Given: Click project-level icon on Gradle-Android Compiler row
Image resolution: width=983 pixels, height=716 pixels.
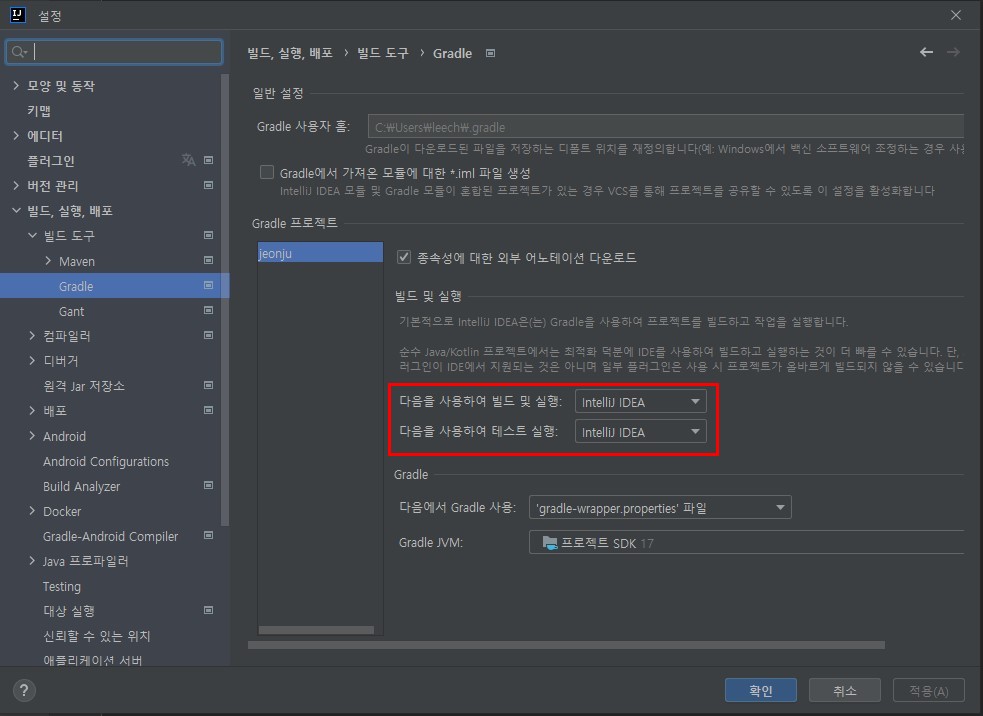Looking at the screenshot, I should pos(209,535).
